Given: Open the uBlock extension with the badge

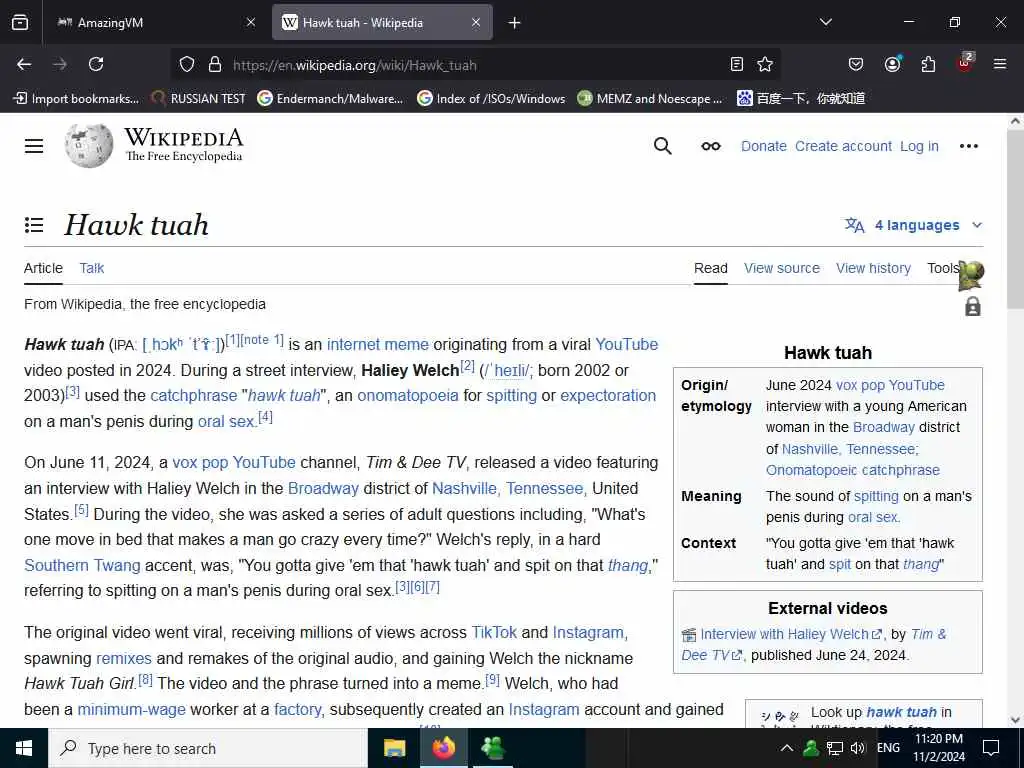Looking at the screenshot, I should [965, 63].
